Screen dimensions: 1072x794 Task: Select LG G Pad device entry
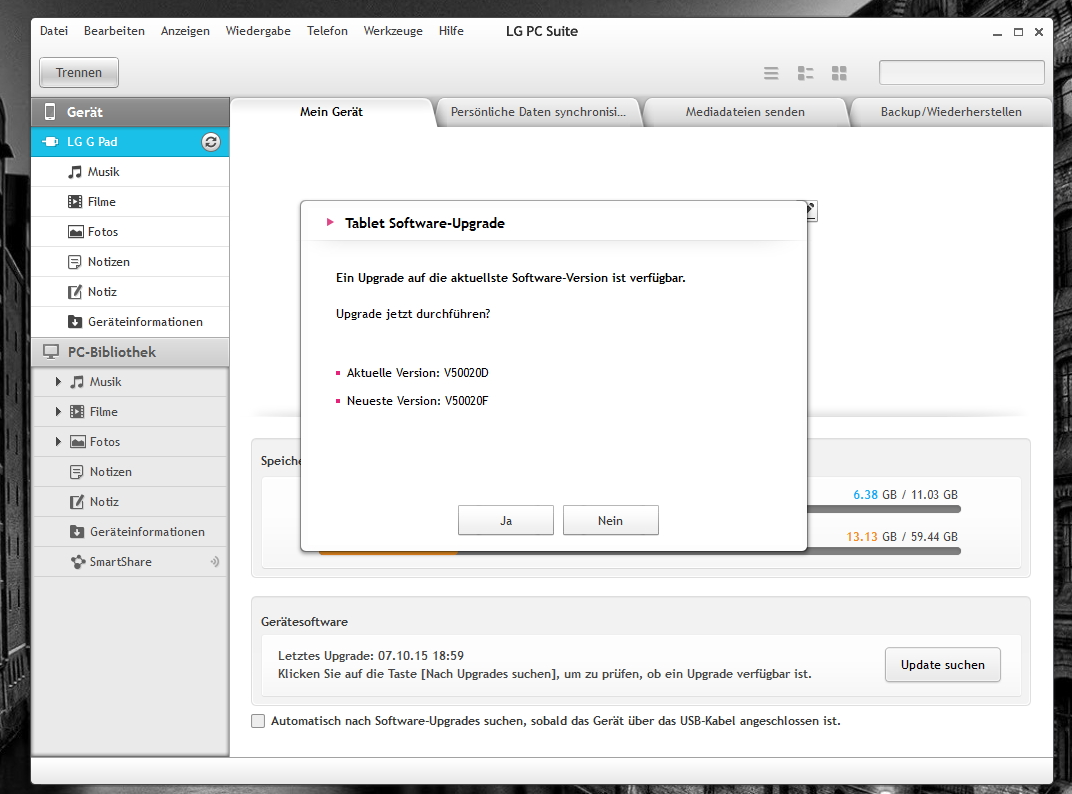pos(130,142)
